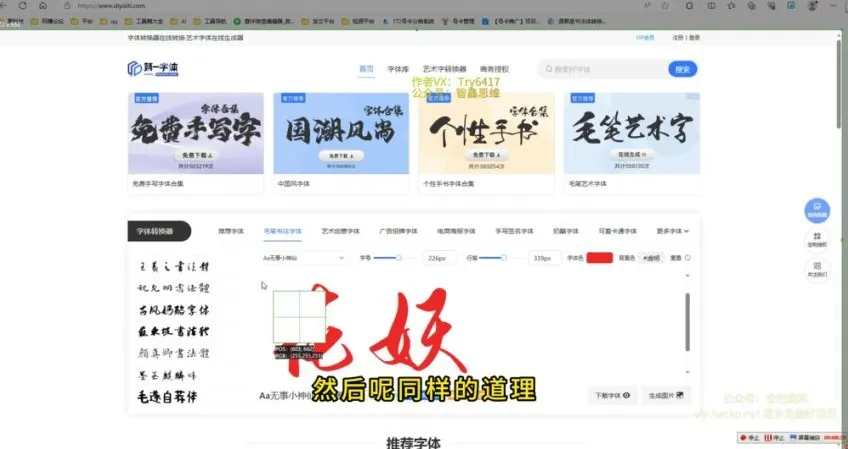Click the preview scrollbar down arrow
The image size is (848, 449).
(x=687, y=372)
